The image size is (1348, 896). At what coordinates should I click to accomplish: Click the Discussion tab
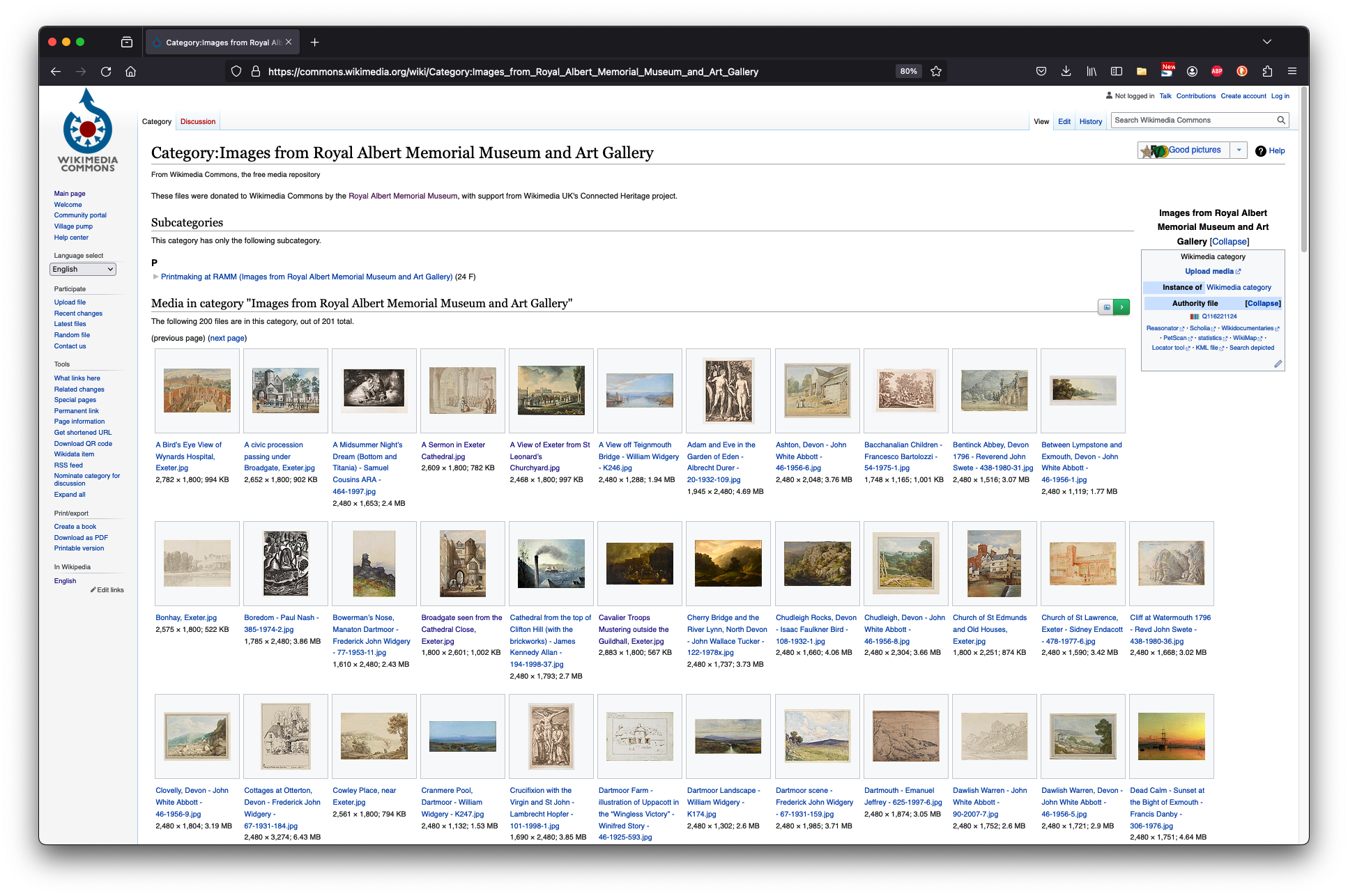pos(198,121)
